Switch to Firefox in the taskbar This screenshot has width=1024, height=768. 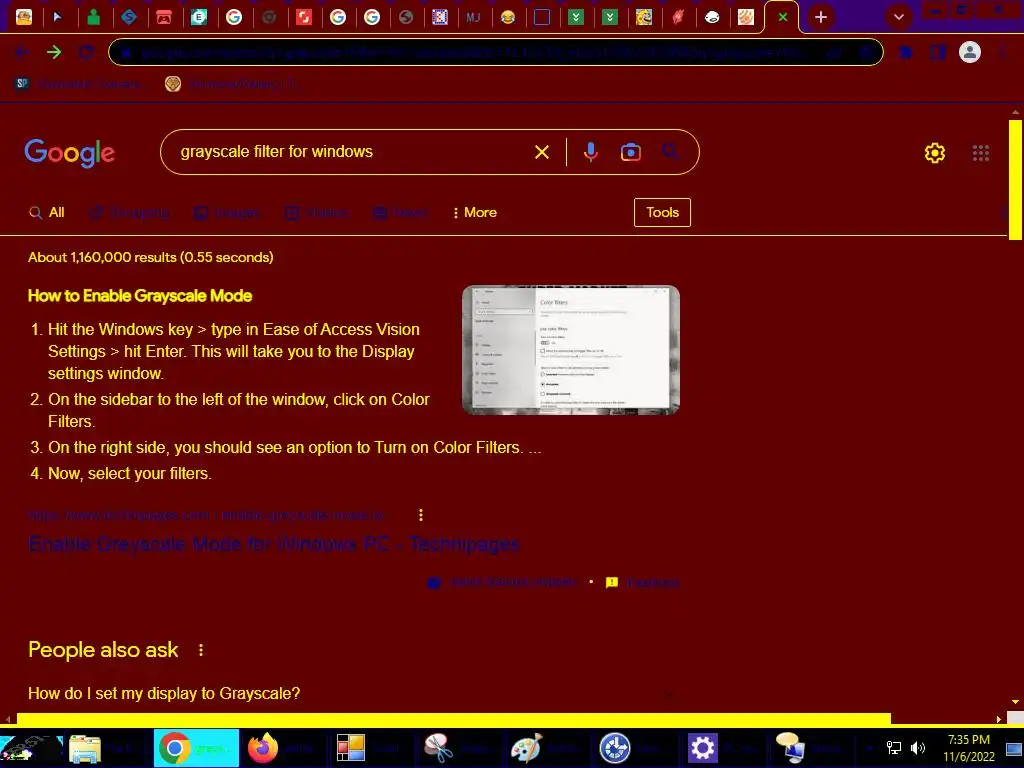pyautogui.click(x=263, y=748)
